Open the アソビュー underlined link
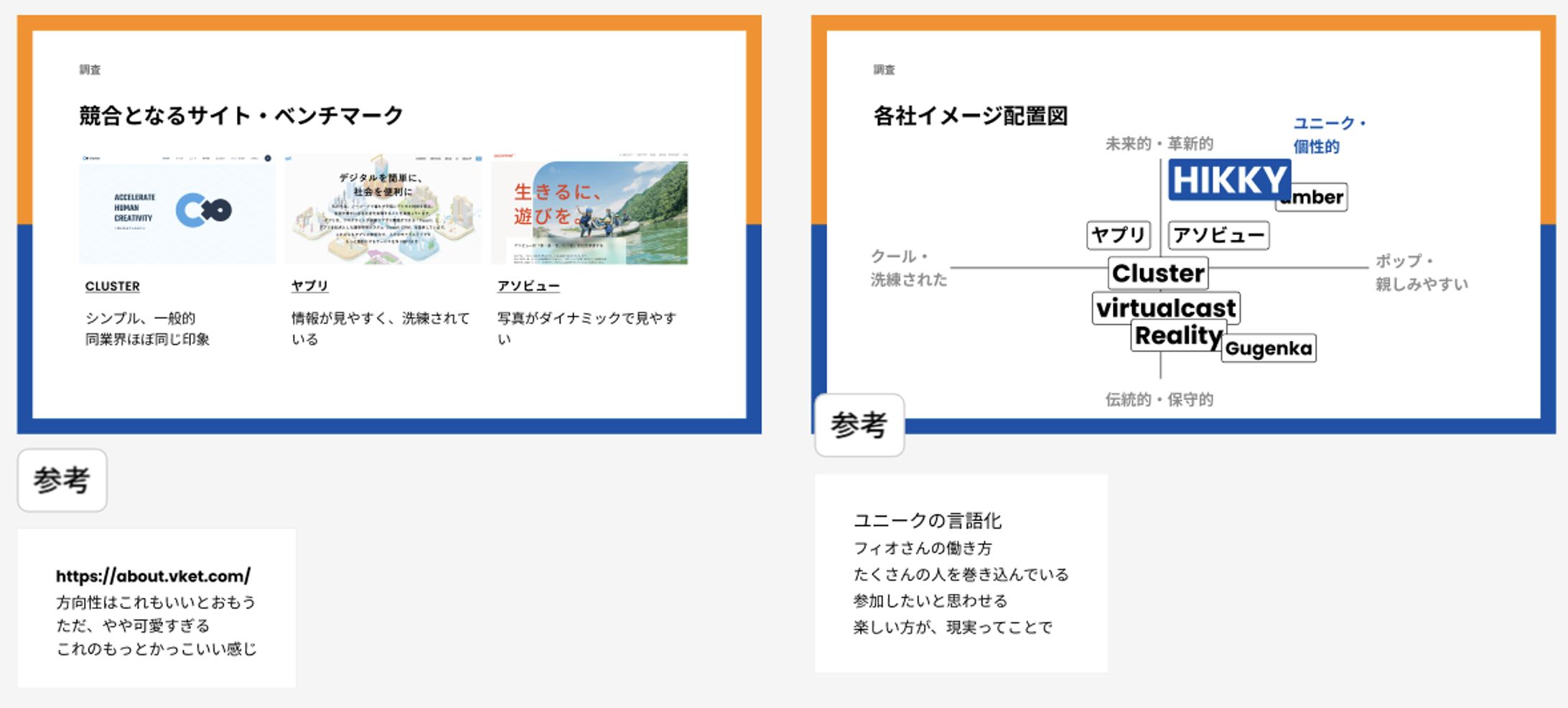This screenshot has height=708, width=1568. coord(528,286)
